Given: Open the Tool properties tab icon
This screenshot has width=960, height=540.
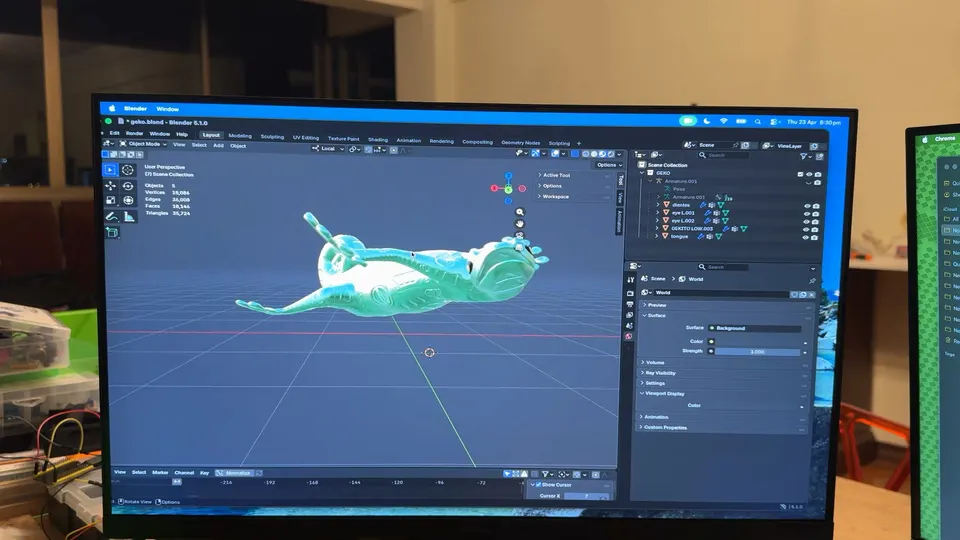Looking at the screenshot, I should (631, 280).
